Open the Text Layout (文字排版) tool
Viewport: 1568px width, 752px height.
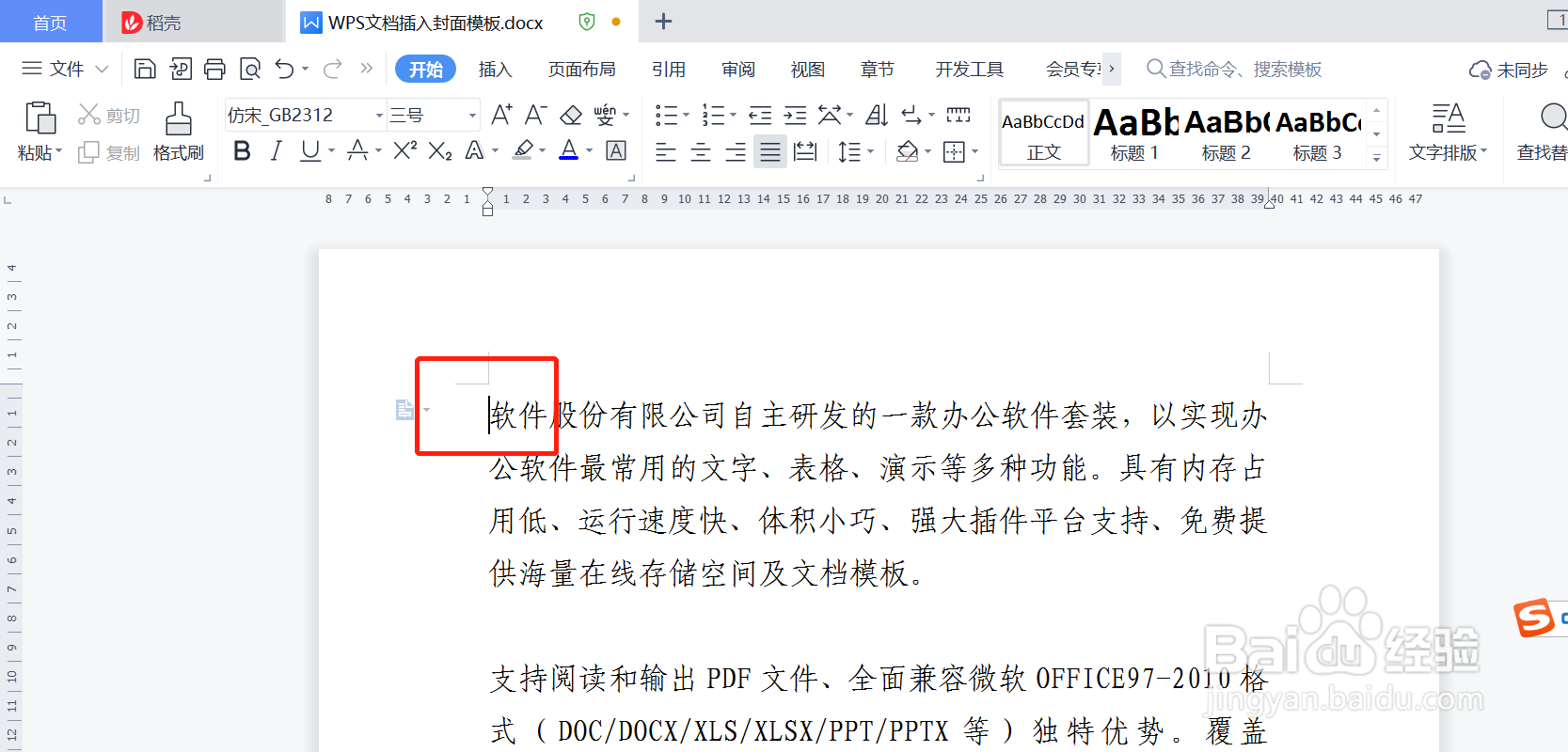coord(1448,132)
